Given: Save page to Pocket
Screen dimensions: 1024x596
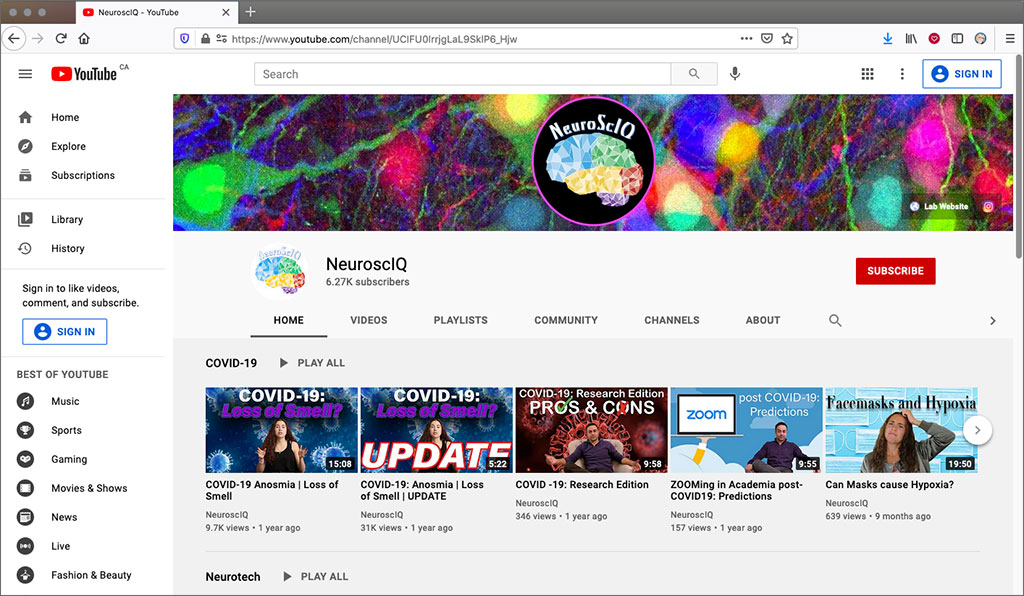Looking at the screenshot, I should coord(767,39).
